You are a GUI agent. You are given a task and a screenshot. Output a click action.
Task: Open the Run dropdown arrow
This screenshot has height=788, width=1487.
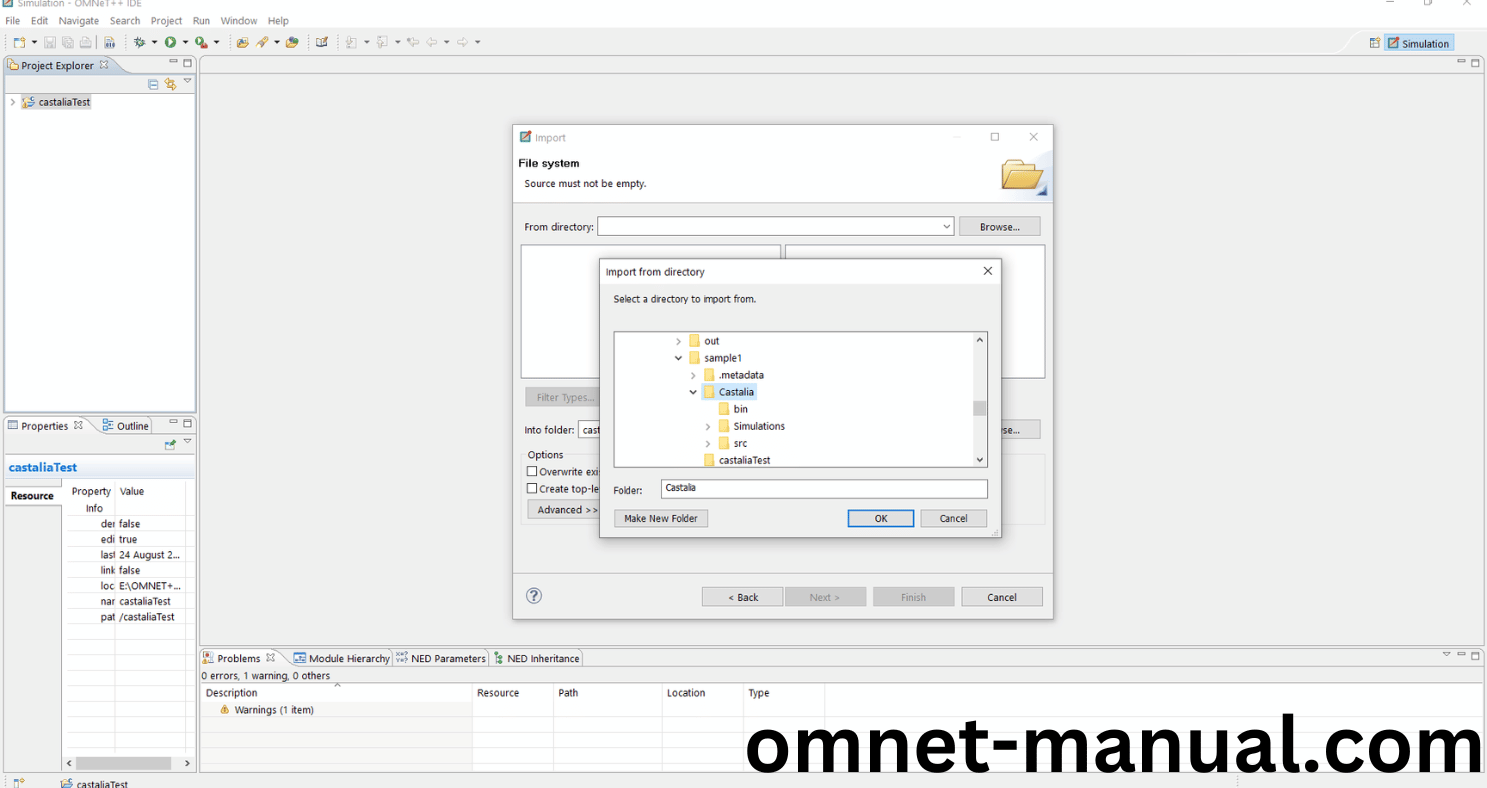click(185, 42)
